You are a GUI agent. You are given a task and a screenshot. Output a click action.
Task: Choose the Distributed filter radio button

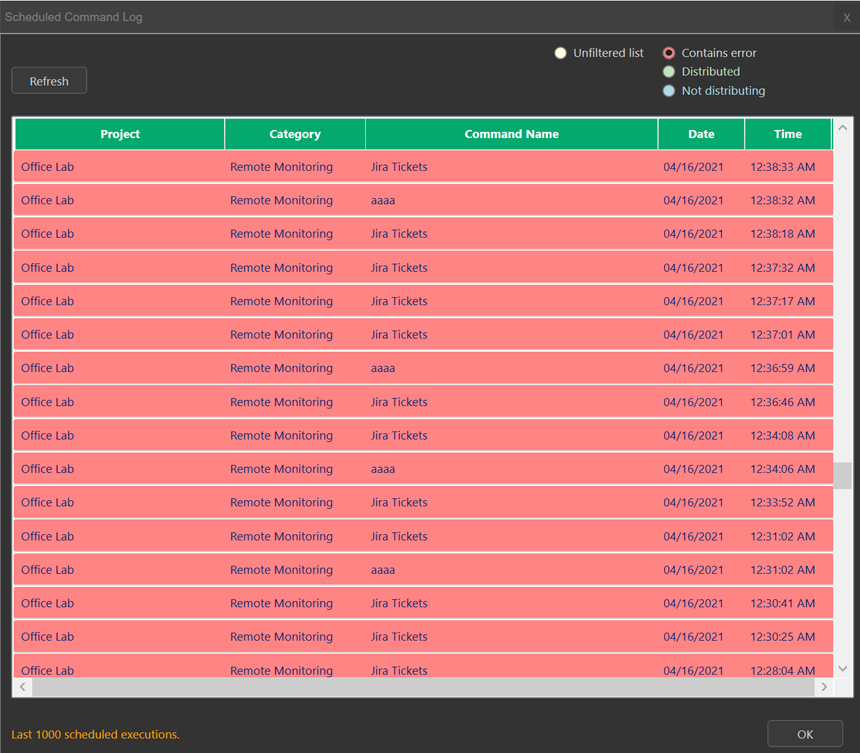[x=669, y=72]
